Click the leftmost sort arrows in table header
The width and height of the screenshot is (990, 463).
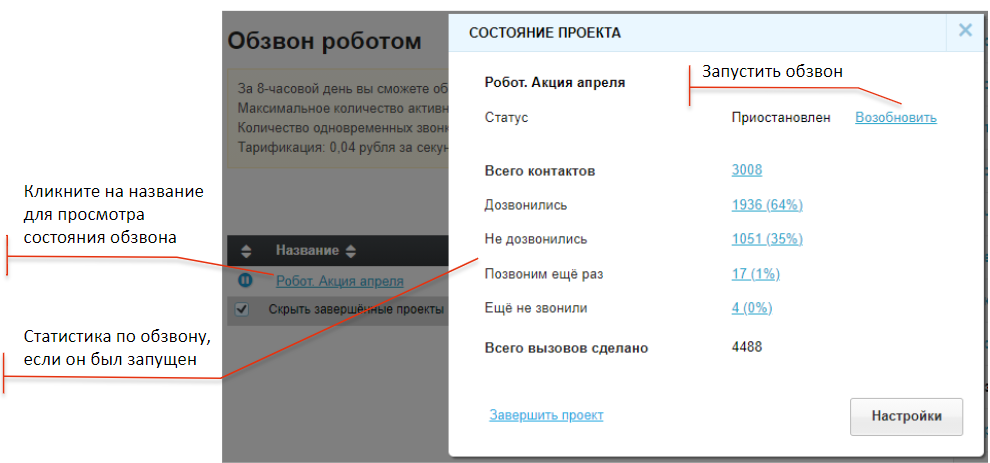(246, 251)
